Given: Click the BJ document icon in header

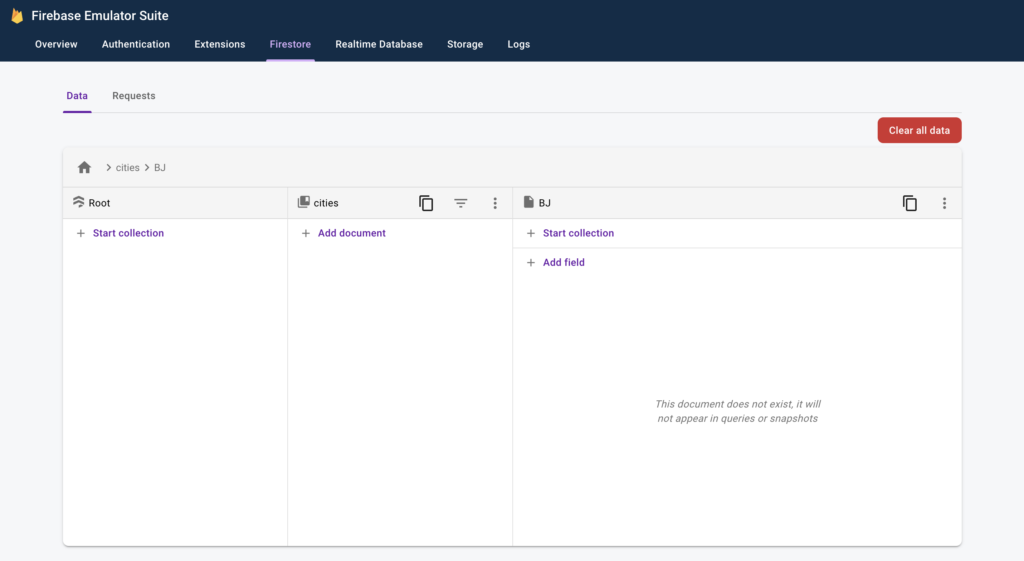Looking at the screenshot, I should 528,202.
